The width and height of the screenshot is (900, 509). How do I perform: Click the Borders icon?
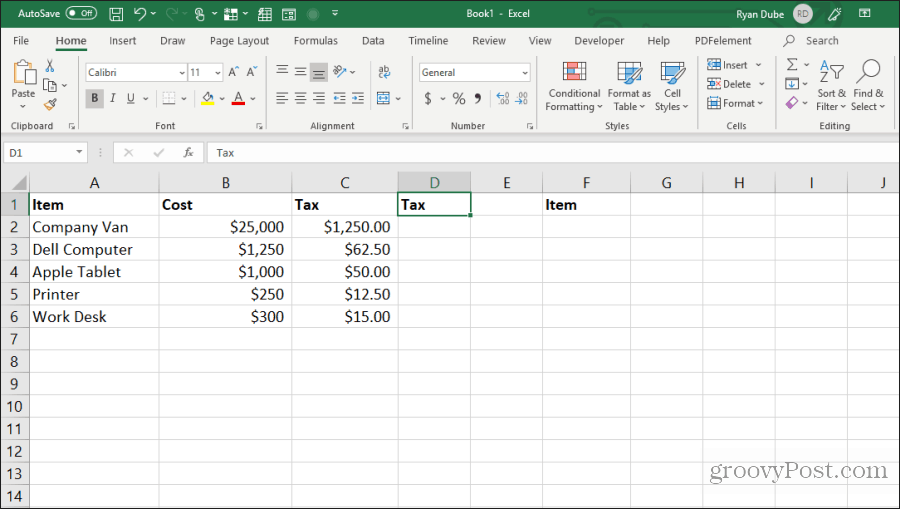click(169, 98)
